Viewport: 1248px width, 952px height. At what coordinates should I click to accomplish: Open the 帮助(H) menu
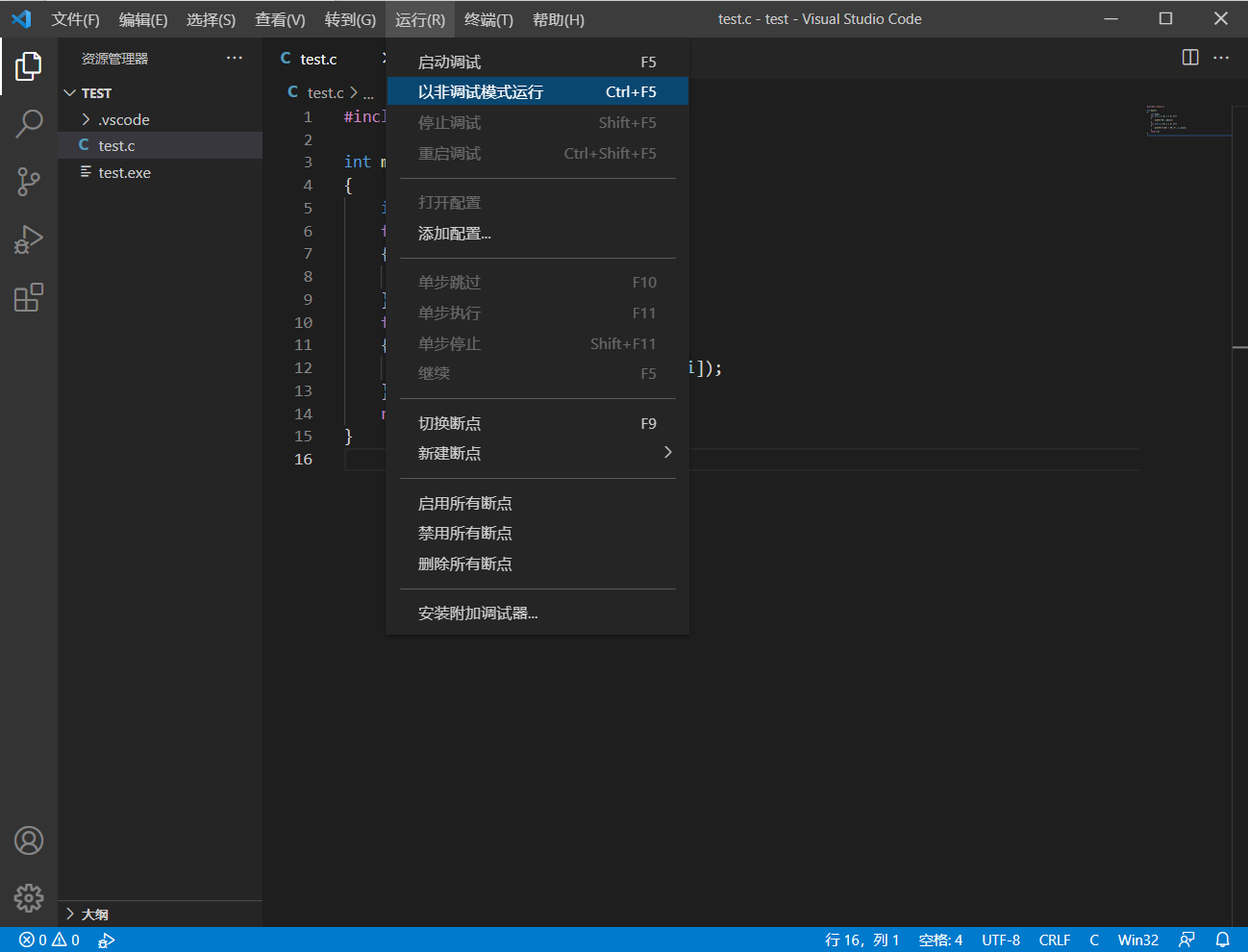tap(559, 19)
